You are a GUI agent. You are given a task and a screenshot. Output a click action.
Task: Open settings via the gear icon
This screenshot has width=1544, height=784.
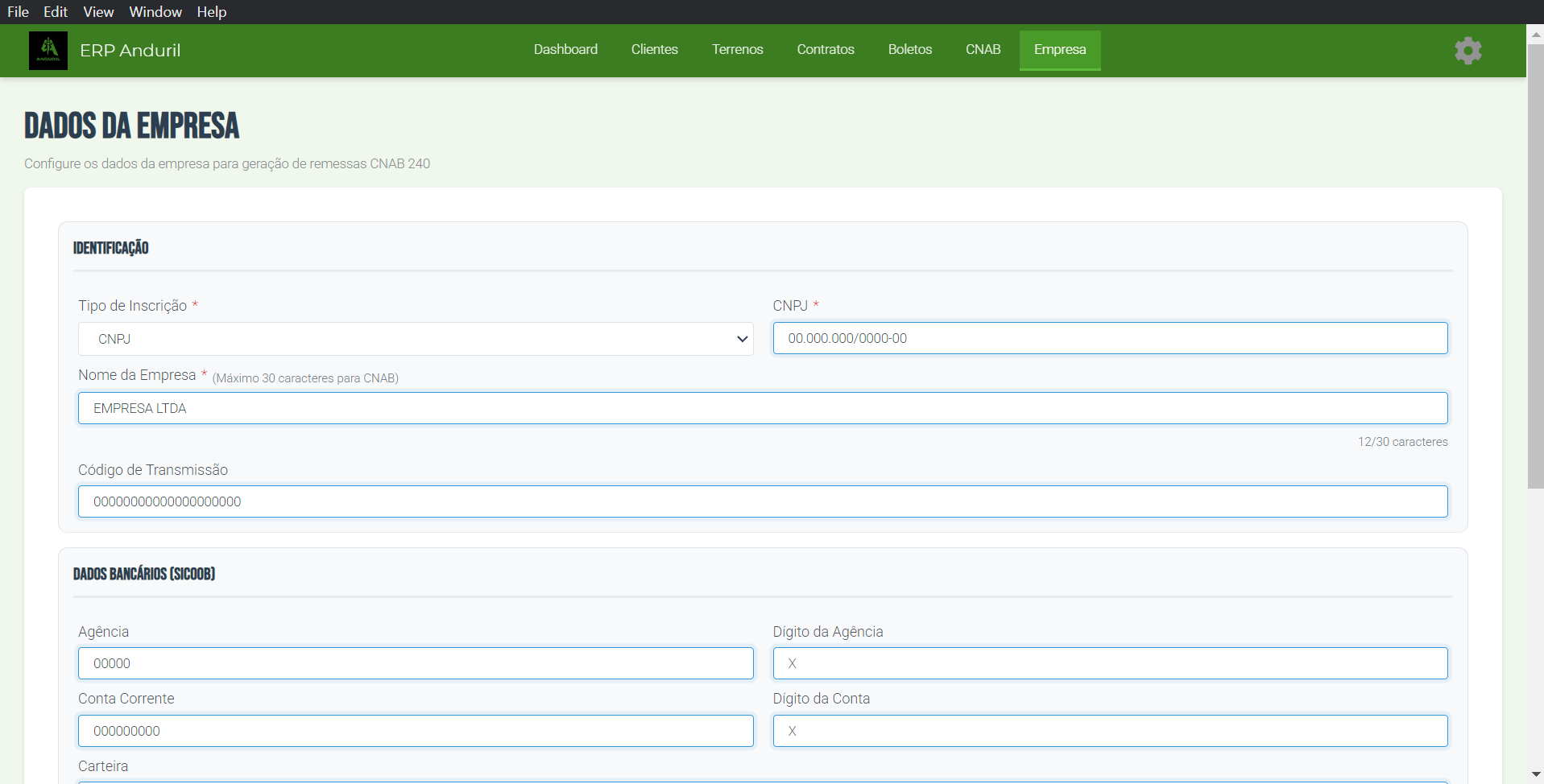click(x=1467, y=51)
